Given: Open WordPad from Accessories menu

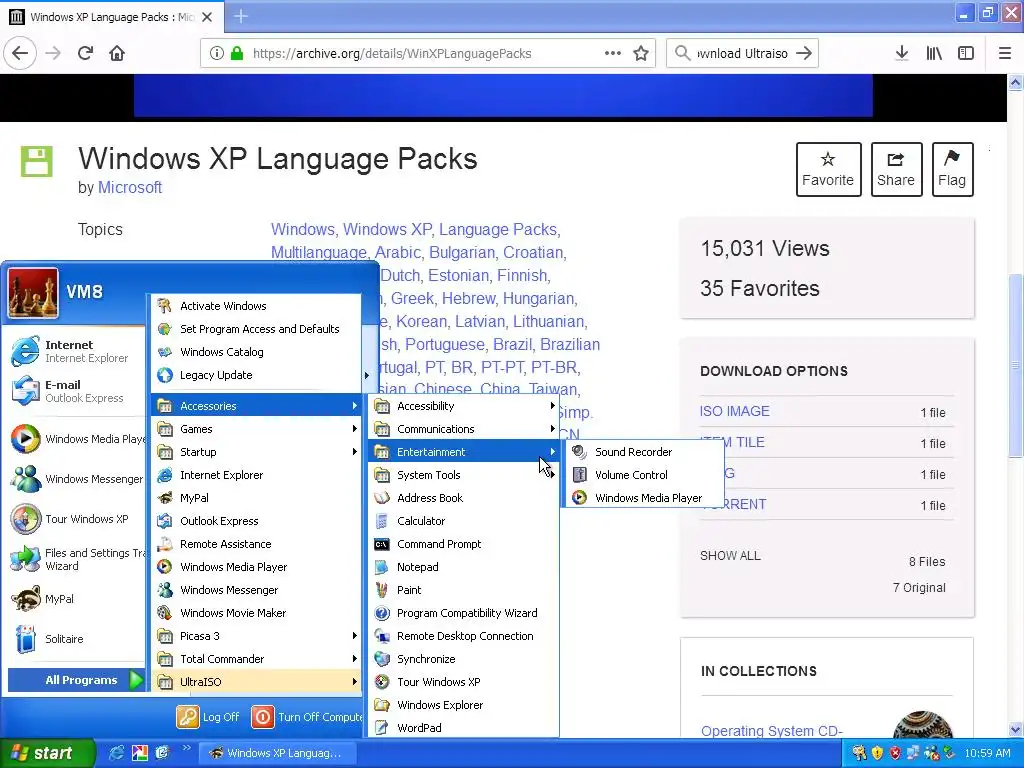Looking at the screenshot, I should 464,728.
